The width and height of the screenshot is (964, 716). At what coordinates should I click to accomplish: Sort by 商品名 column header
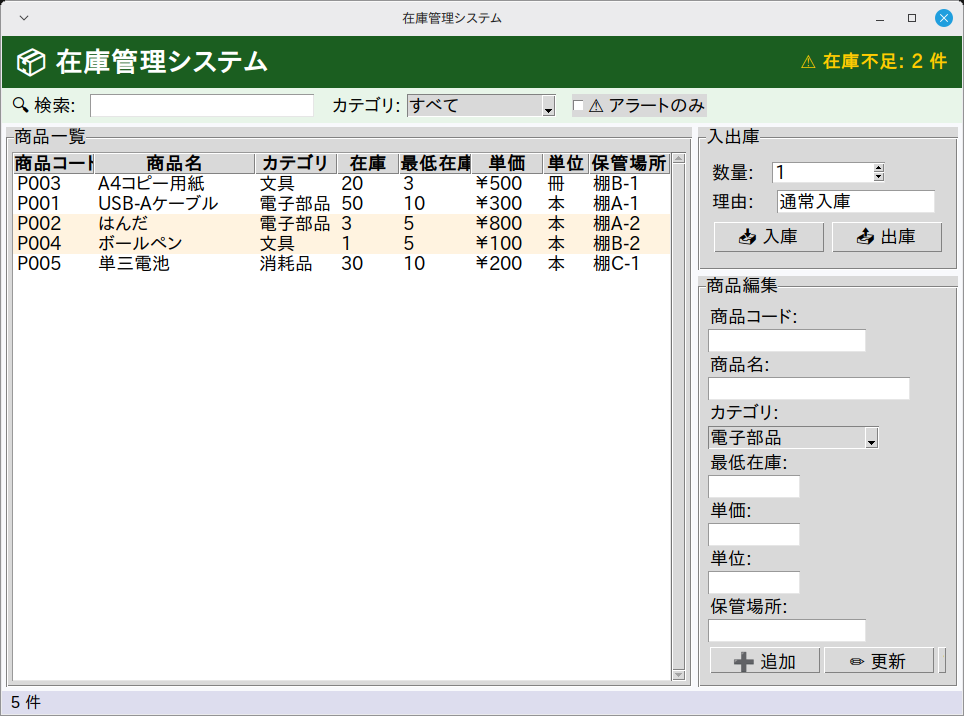click(x=175, y=163)
